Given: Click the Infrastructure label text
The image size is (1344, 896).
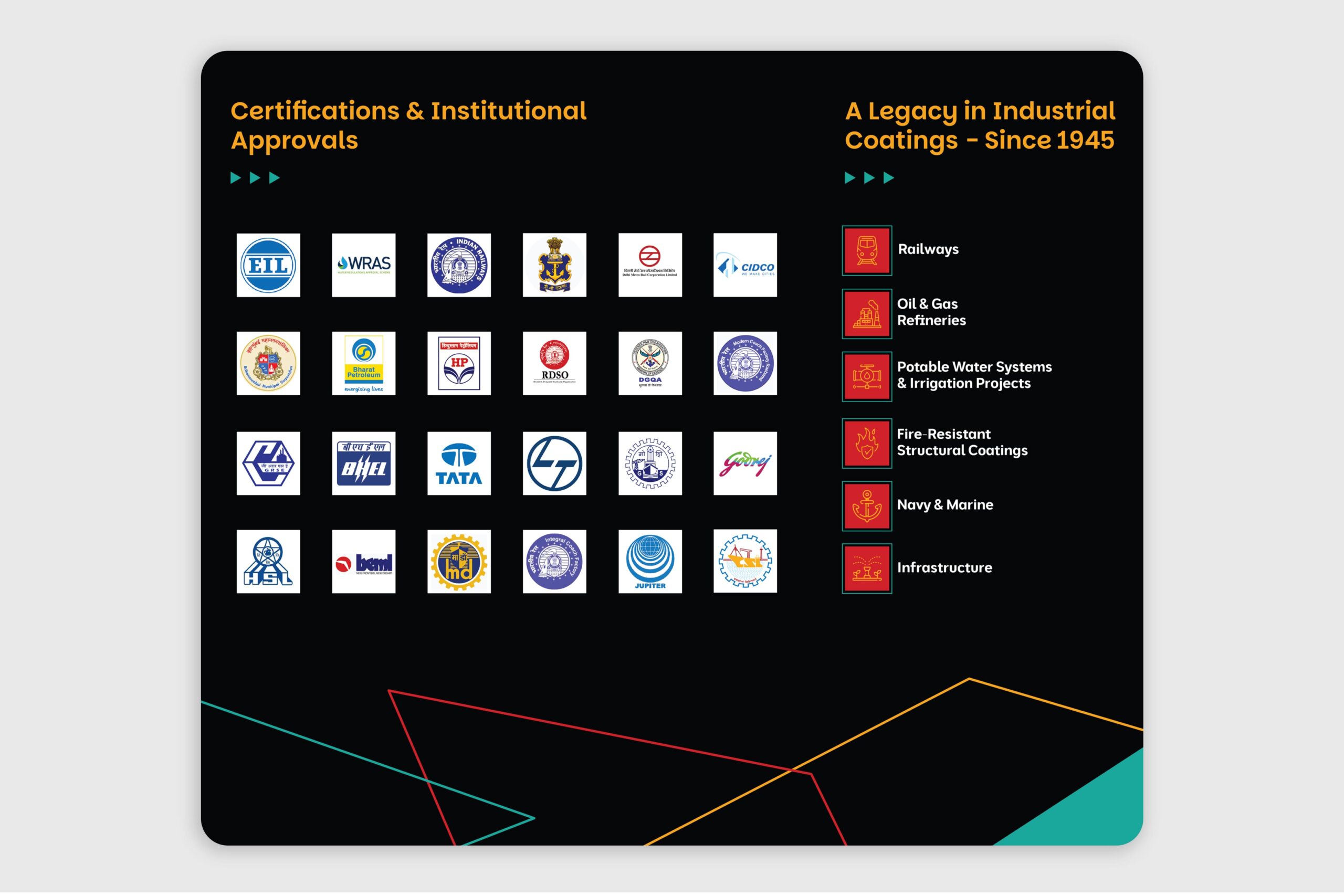Looking at the screenshot, I should (x=944, y=567).
